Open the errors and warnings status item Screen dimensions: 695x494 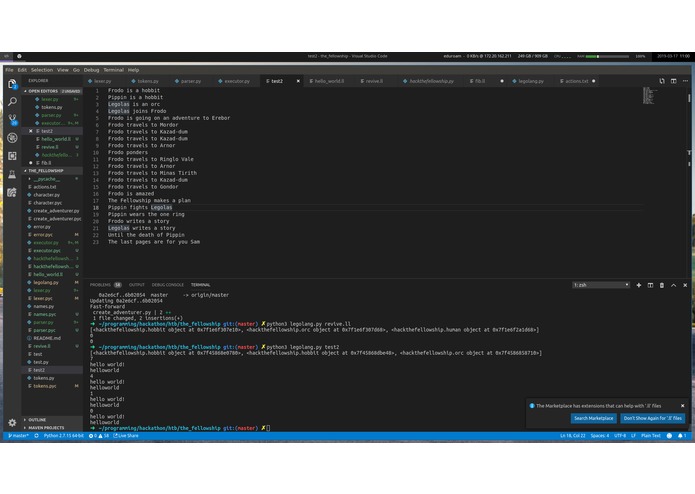point(98,436)
